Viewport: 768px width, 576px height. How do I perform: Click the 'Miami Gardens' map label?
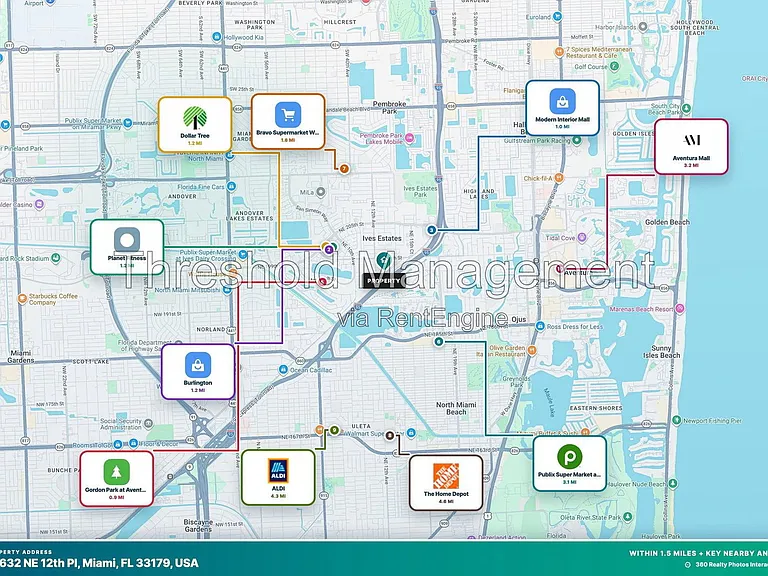21,357
